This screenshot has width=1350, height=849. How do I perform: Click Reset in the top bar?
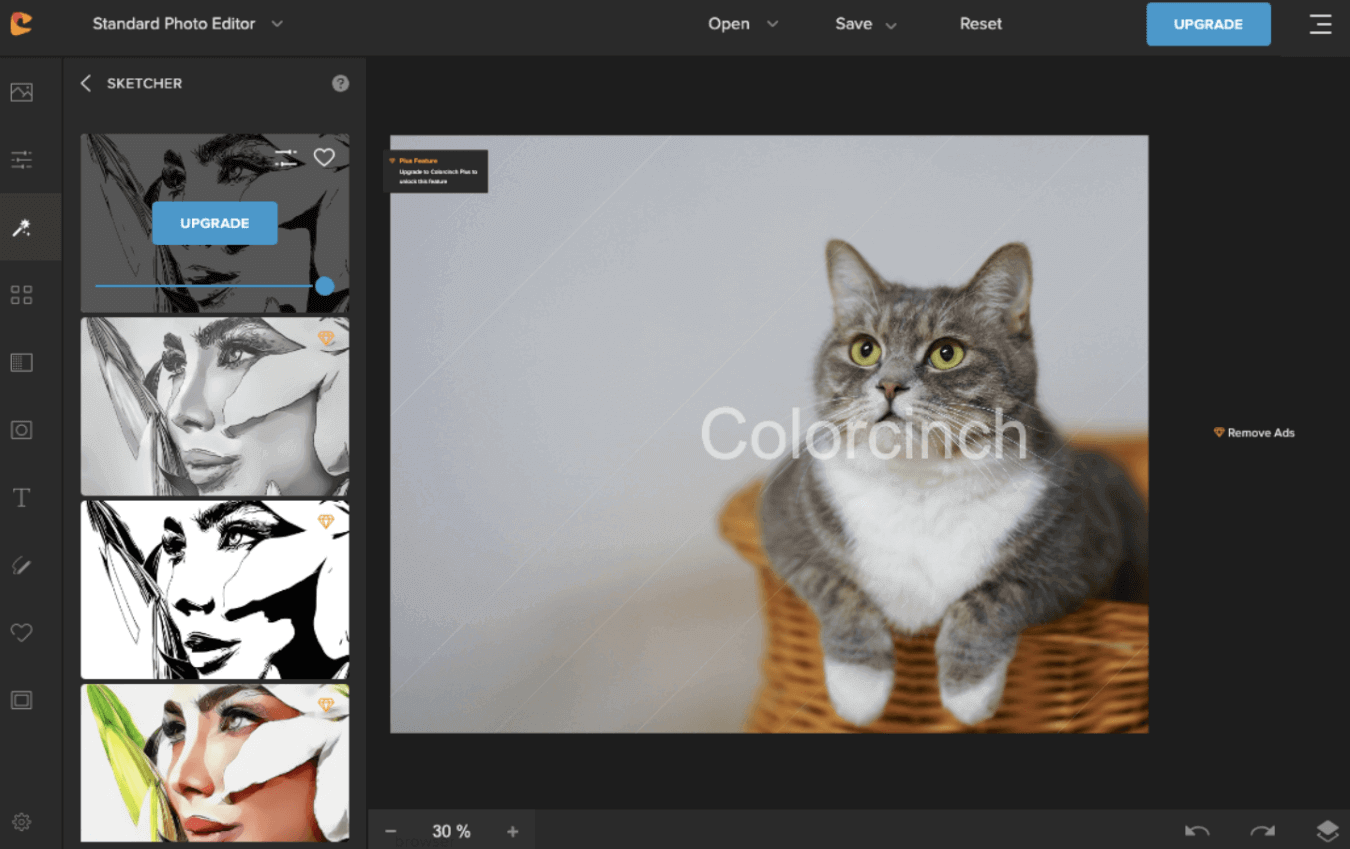coord(980,24)
